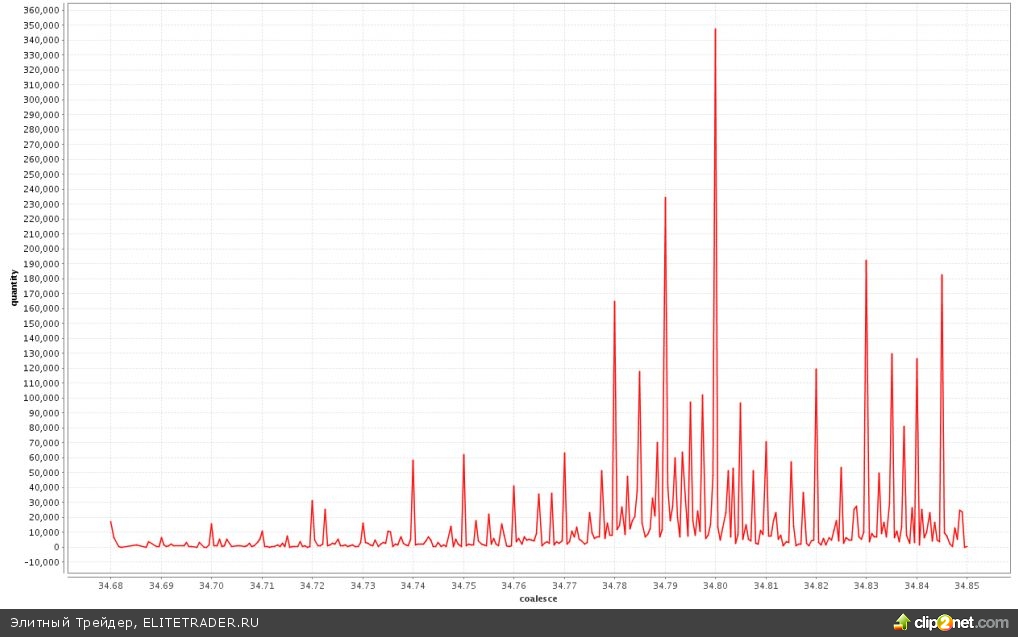Image resolution: width=1018 pixels, height=637 pixels.
Task: Click the -10,000 y-axis tick label
Action: pyautogui.click(x=42, y=562)
